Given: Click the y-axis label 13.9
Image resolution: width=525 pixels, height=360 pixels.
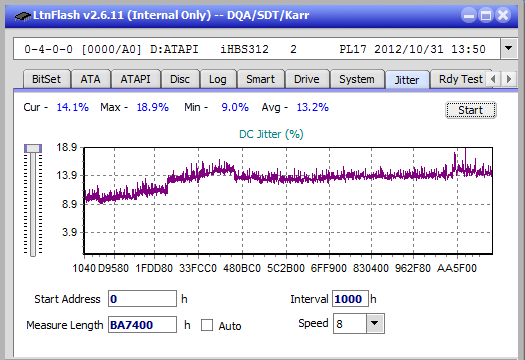Looking at the screenshot, I should point(67,175).
